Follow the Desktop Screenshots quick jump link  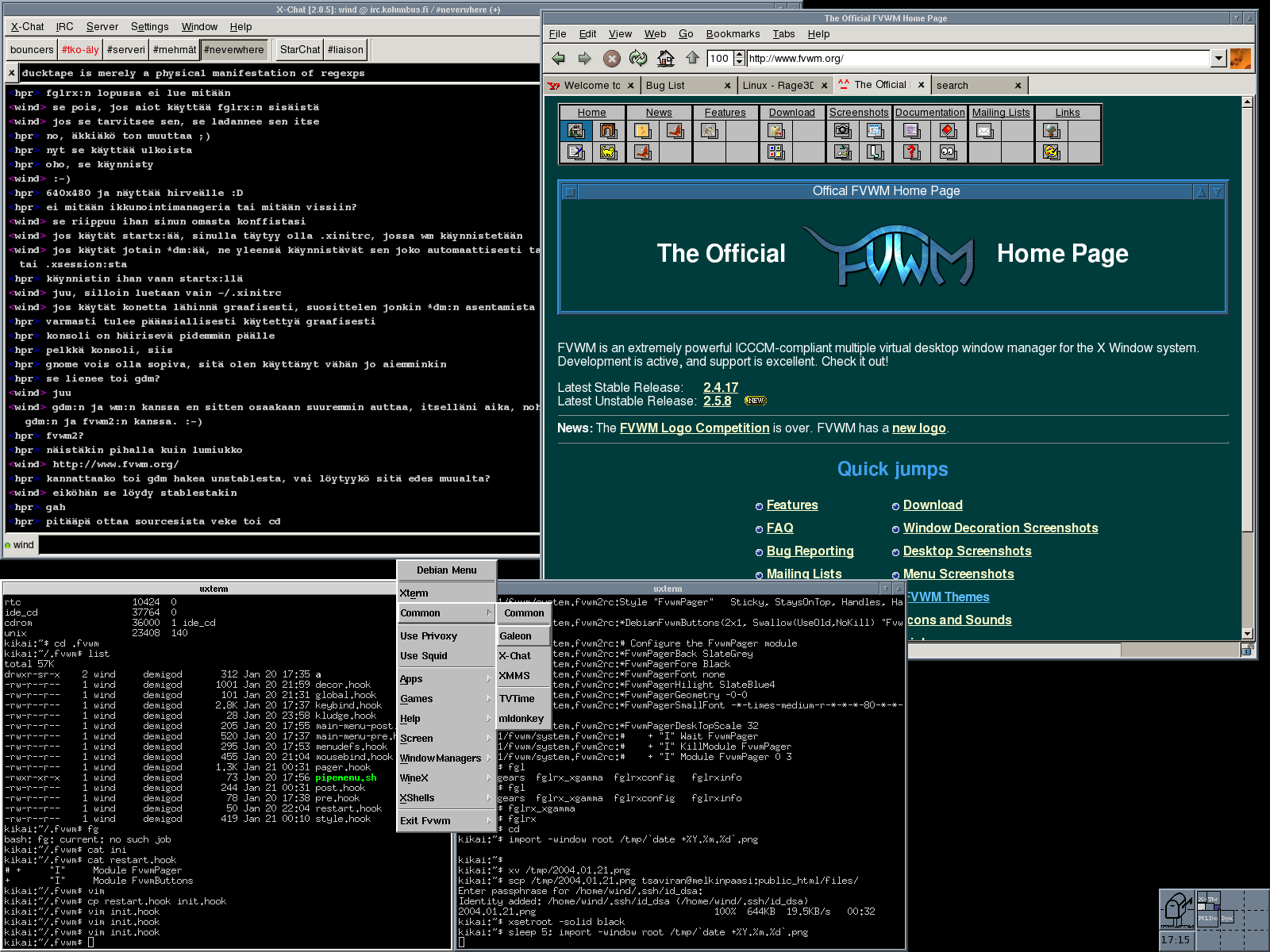point(967,551)
